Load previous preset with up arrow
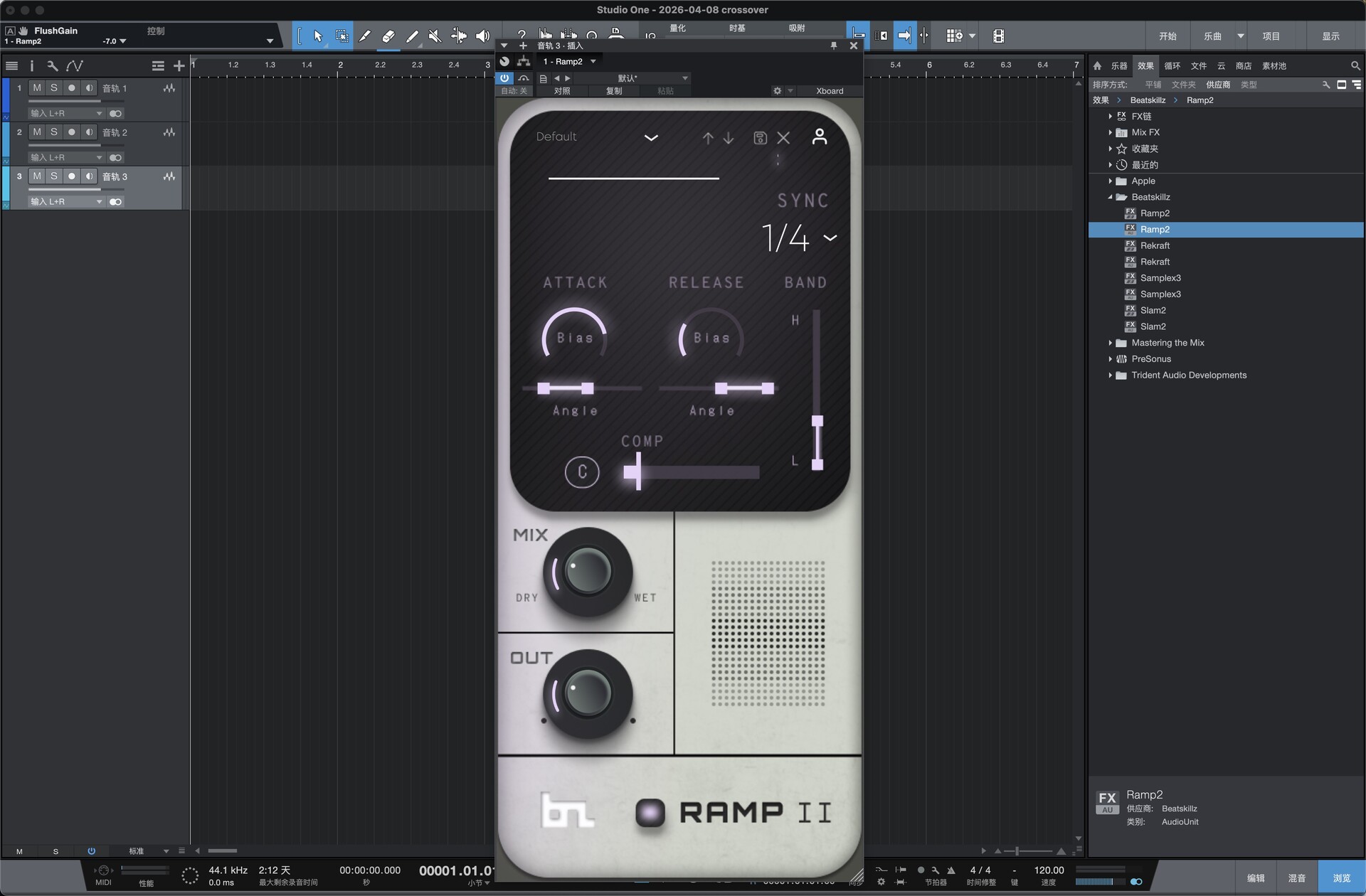Image resolution: width=1366 pixels, height=896 pixels. pyautogui.click(x=708, y=138)
